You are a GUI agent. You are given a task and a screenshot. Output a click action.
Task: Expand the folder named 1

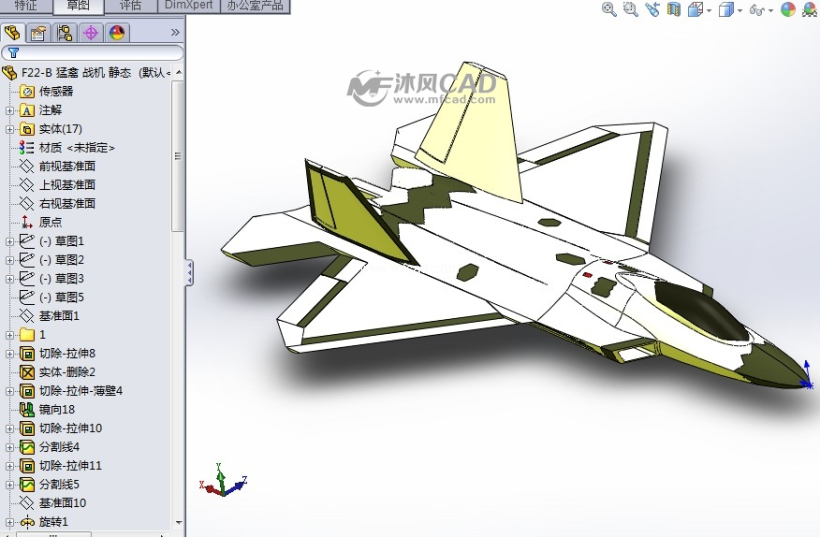coord(9,335)
